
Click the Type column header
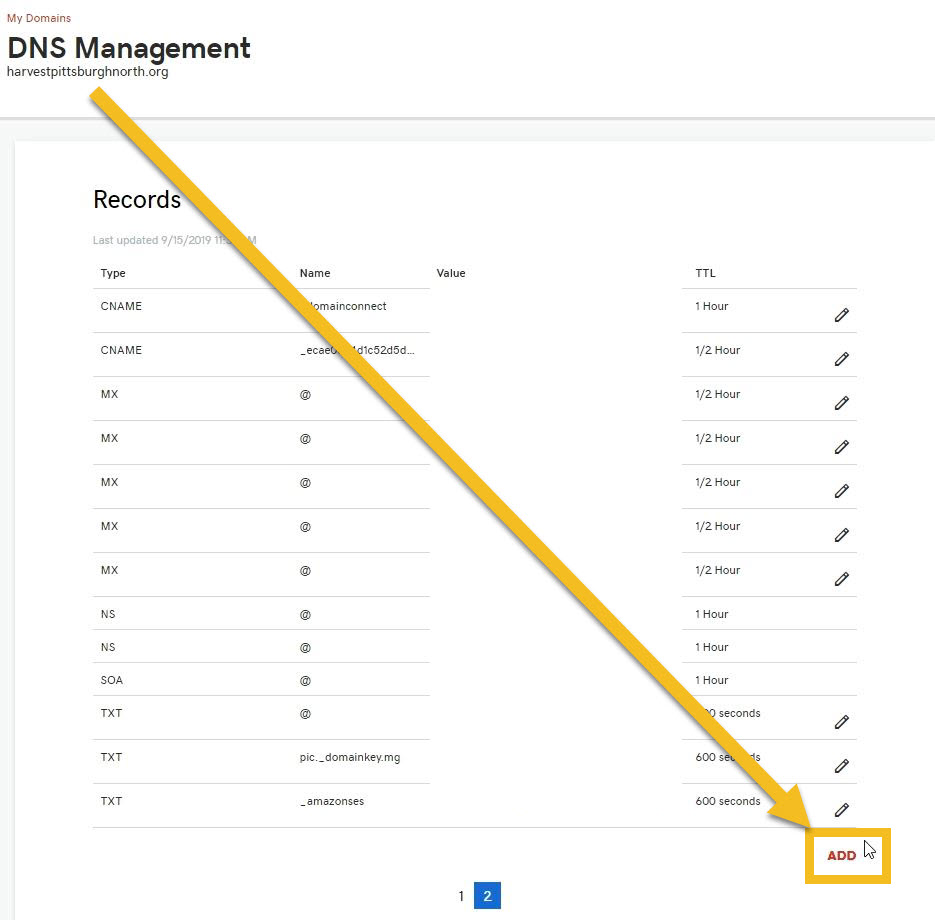pyautogui.click(x=113, y=273)
